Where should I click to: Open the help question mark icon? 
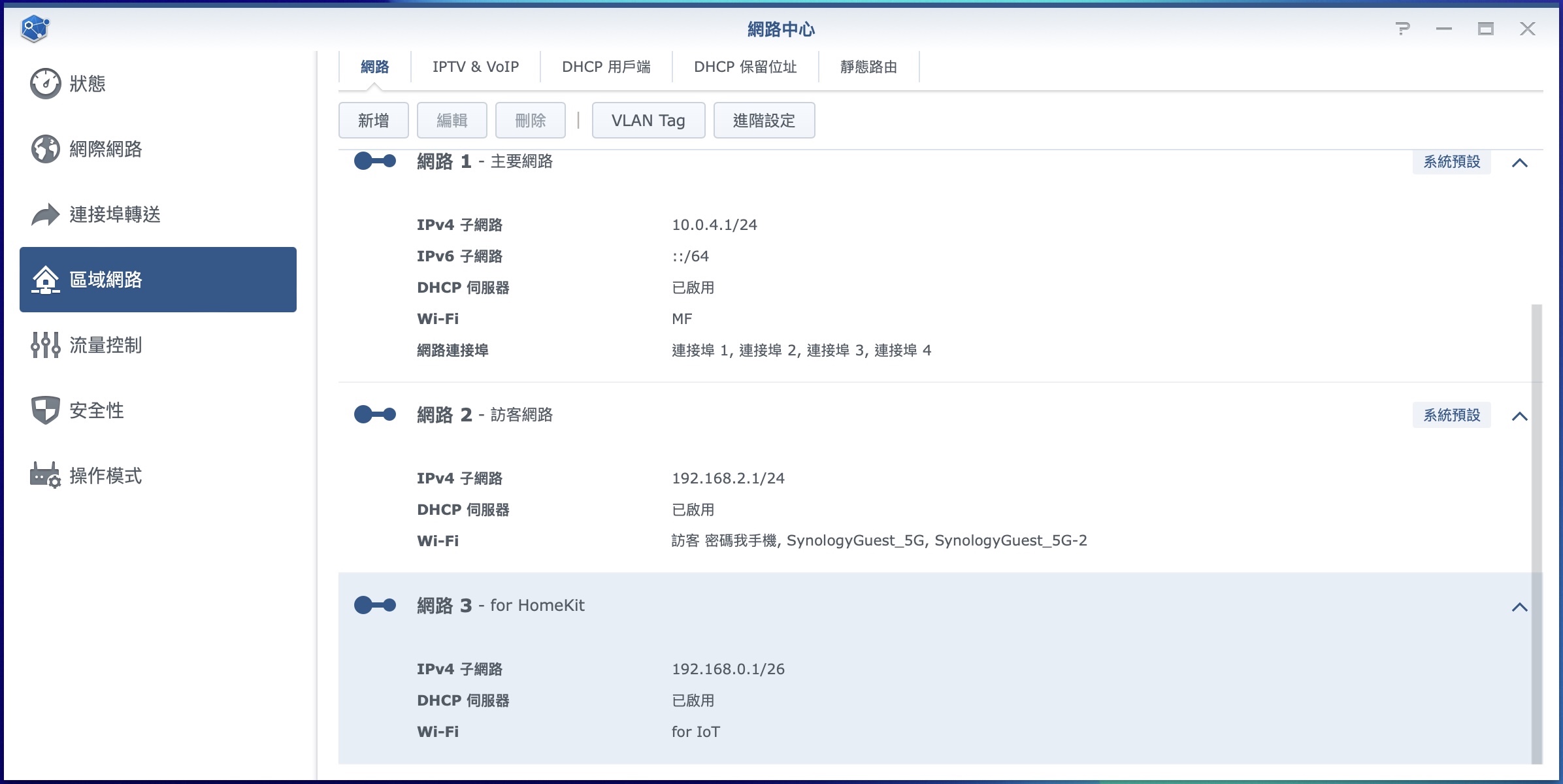pos(1402,29)
